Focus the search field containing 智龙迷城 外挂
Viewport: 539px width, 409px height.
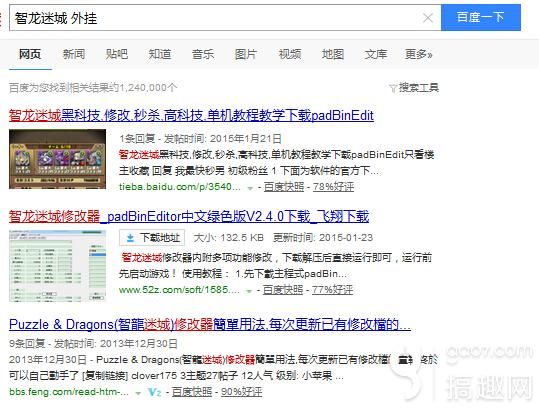[x=225, y=18]
